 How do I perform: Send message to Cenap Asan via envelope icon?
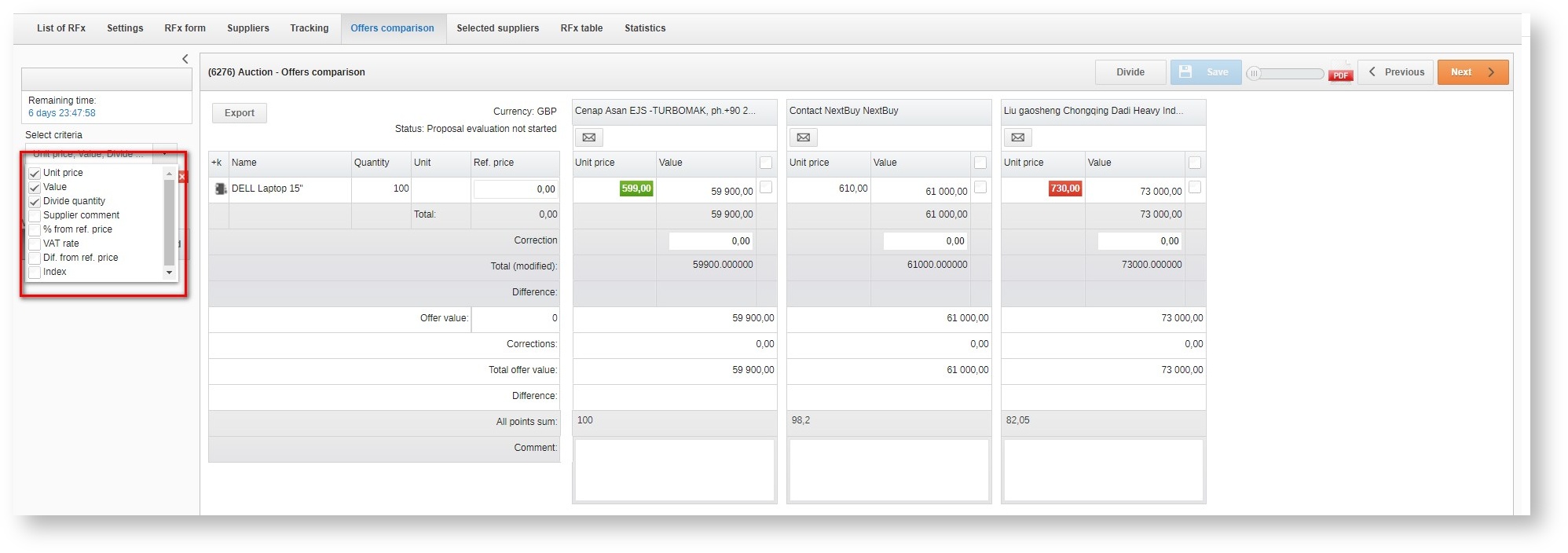pyautogui.click(x=588, y=137)
